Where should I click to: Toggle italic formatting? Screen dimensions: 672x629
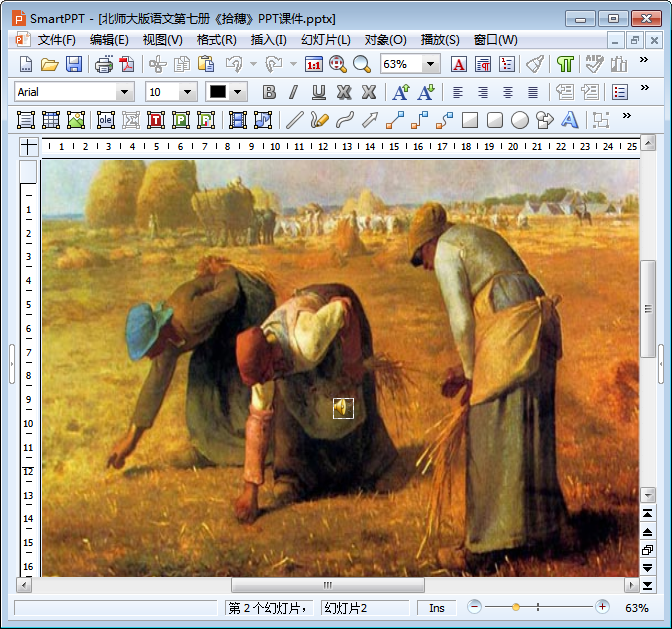[294, 92]
